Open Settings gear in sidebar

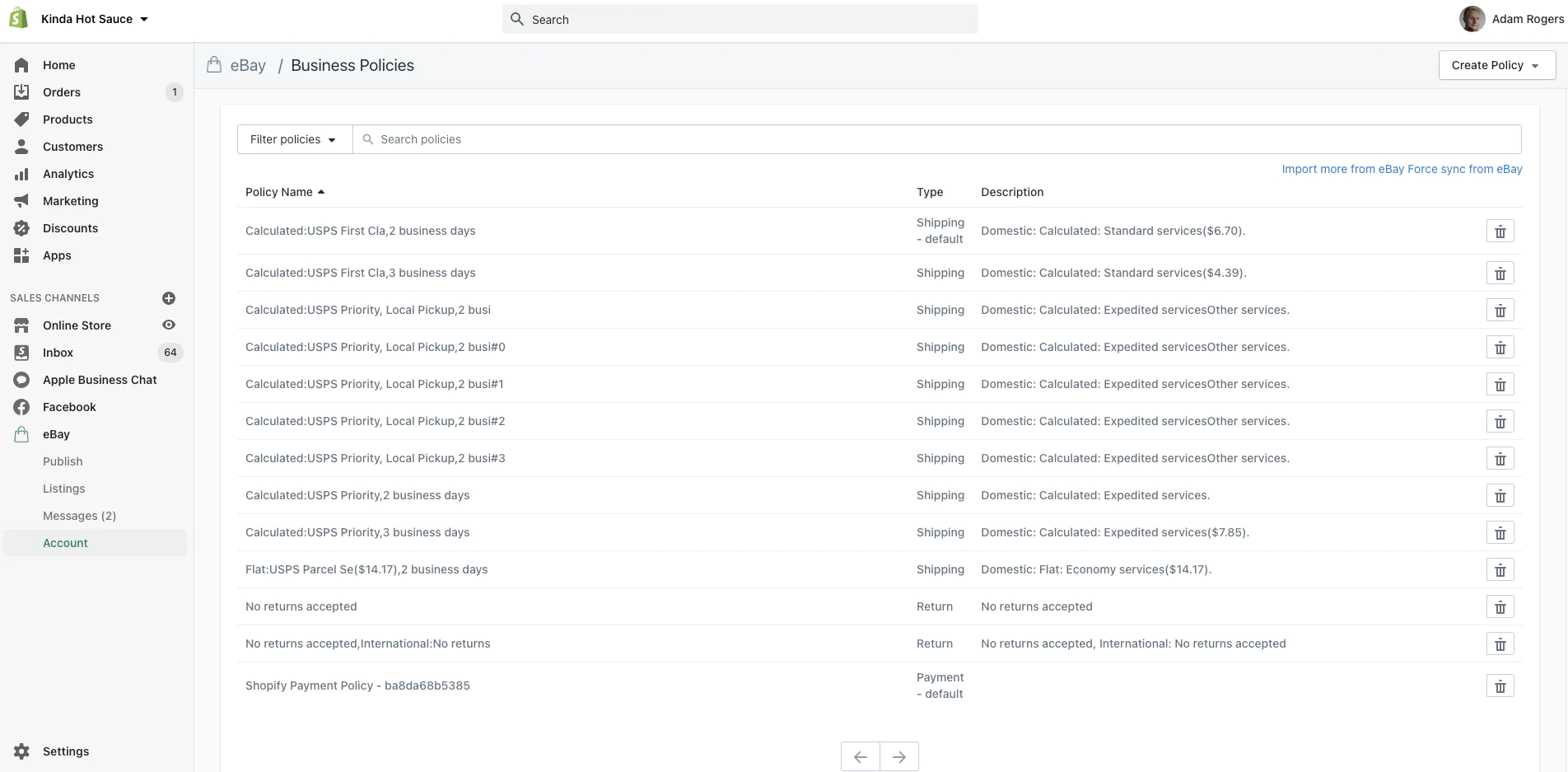(22, 751)
